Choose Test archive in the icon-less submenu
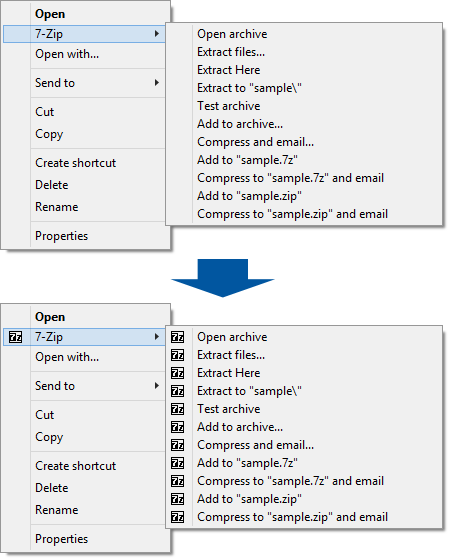This screenshot has width=450, height=560. click(229, 106)
